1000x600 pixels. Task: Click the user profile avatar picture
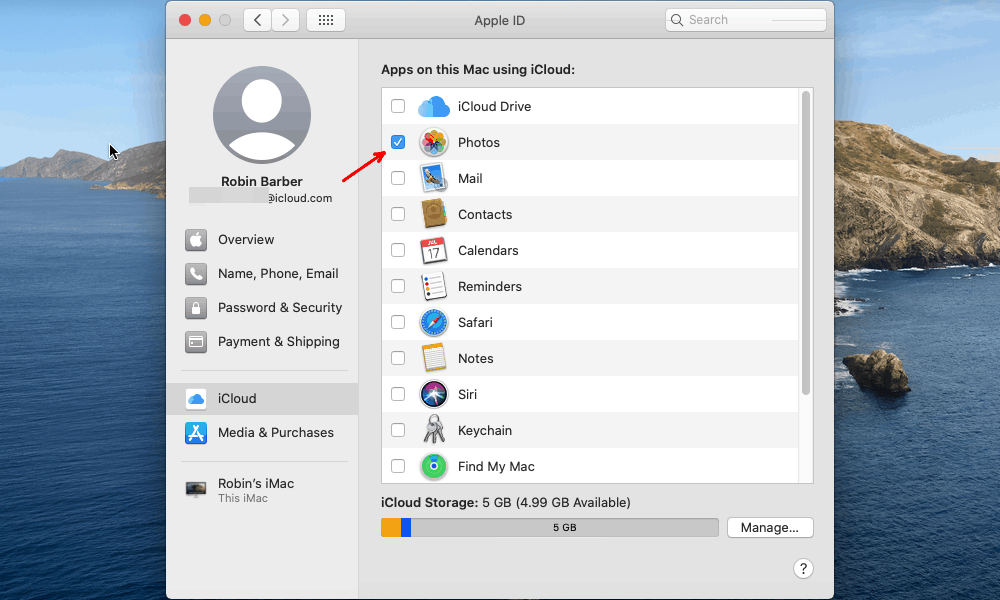[x=261, y=115]
